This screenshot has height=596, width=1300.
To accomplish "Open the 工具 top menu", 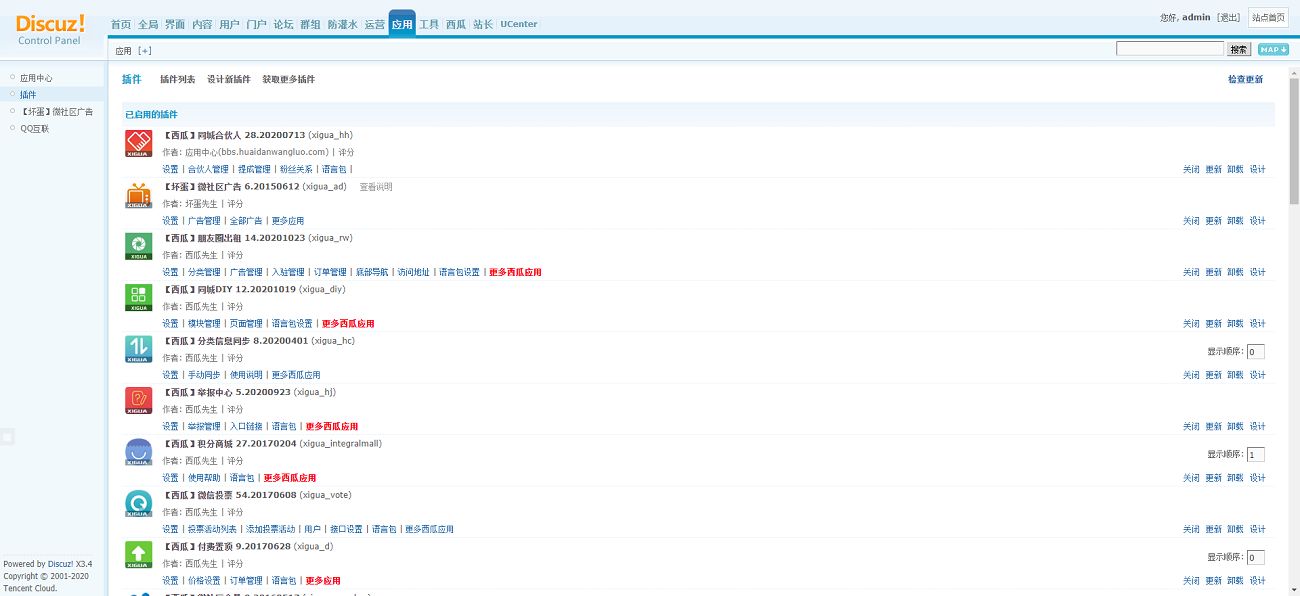I will pyautogui.click(x=429, y=24).
